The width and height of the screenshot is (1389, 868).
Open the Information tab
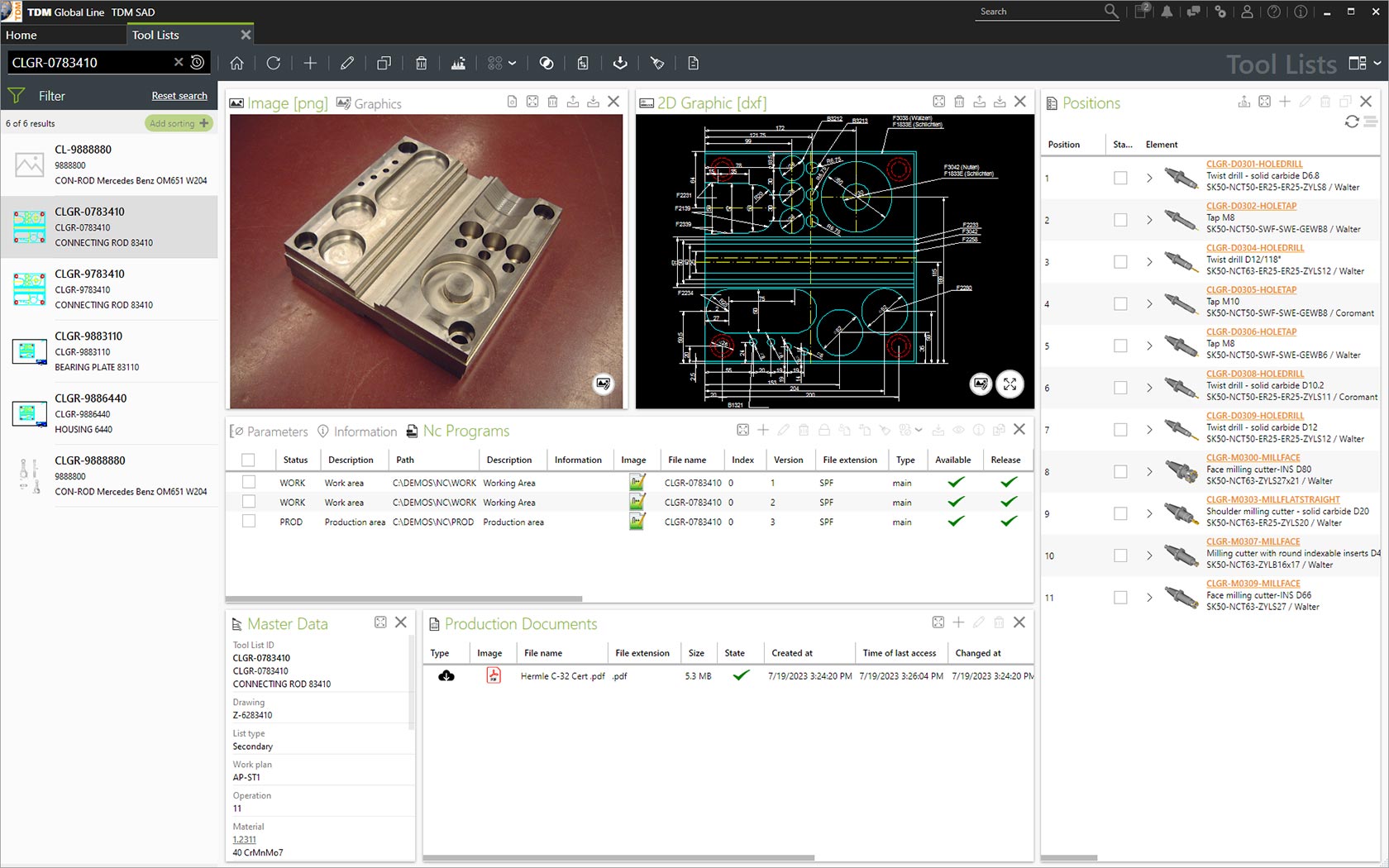(x=357, y=432)
